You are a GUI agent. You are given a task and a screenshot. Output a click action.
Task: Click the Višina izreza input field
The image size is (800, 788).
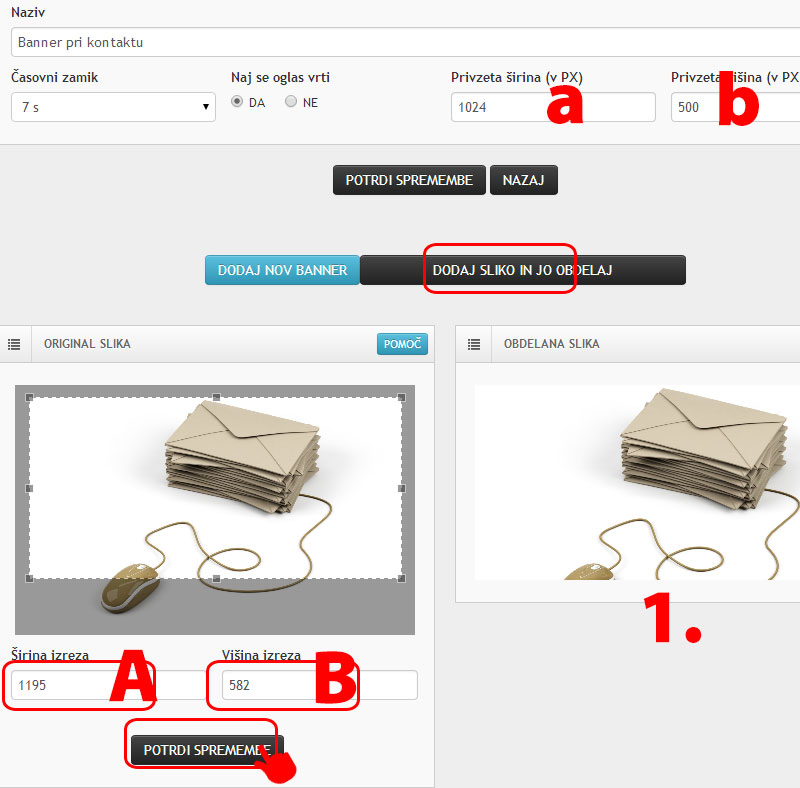click(x=320, y=685)
